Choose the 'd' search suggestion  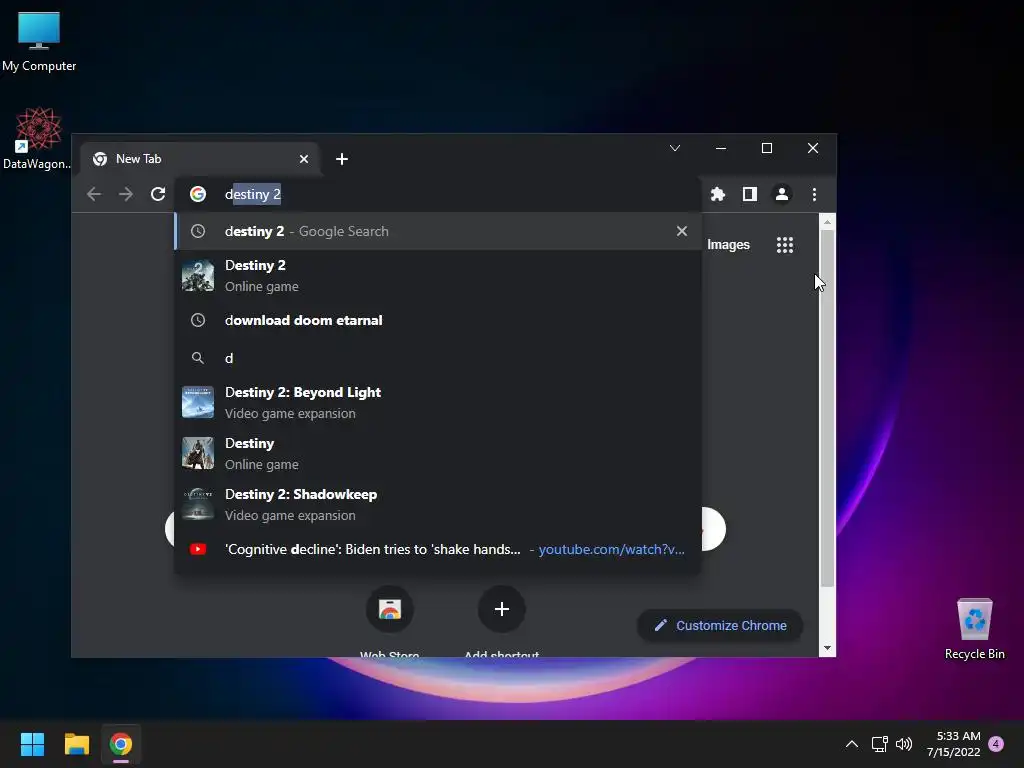point(438,358)
